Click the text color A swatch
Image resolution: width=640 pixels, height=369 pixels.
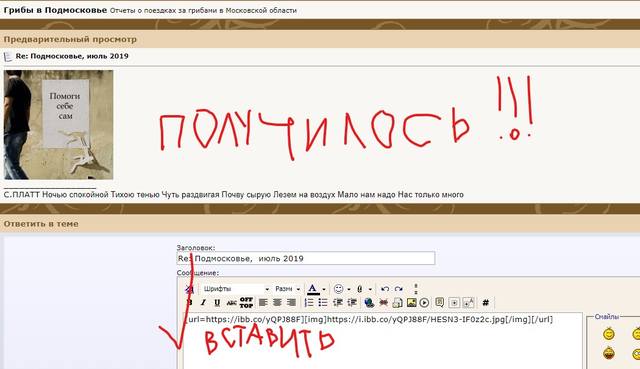pos(313,289)
